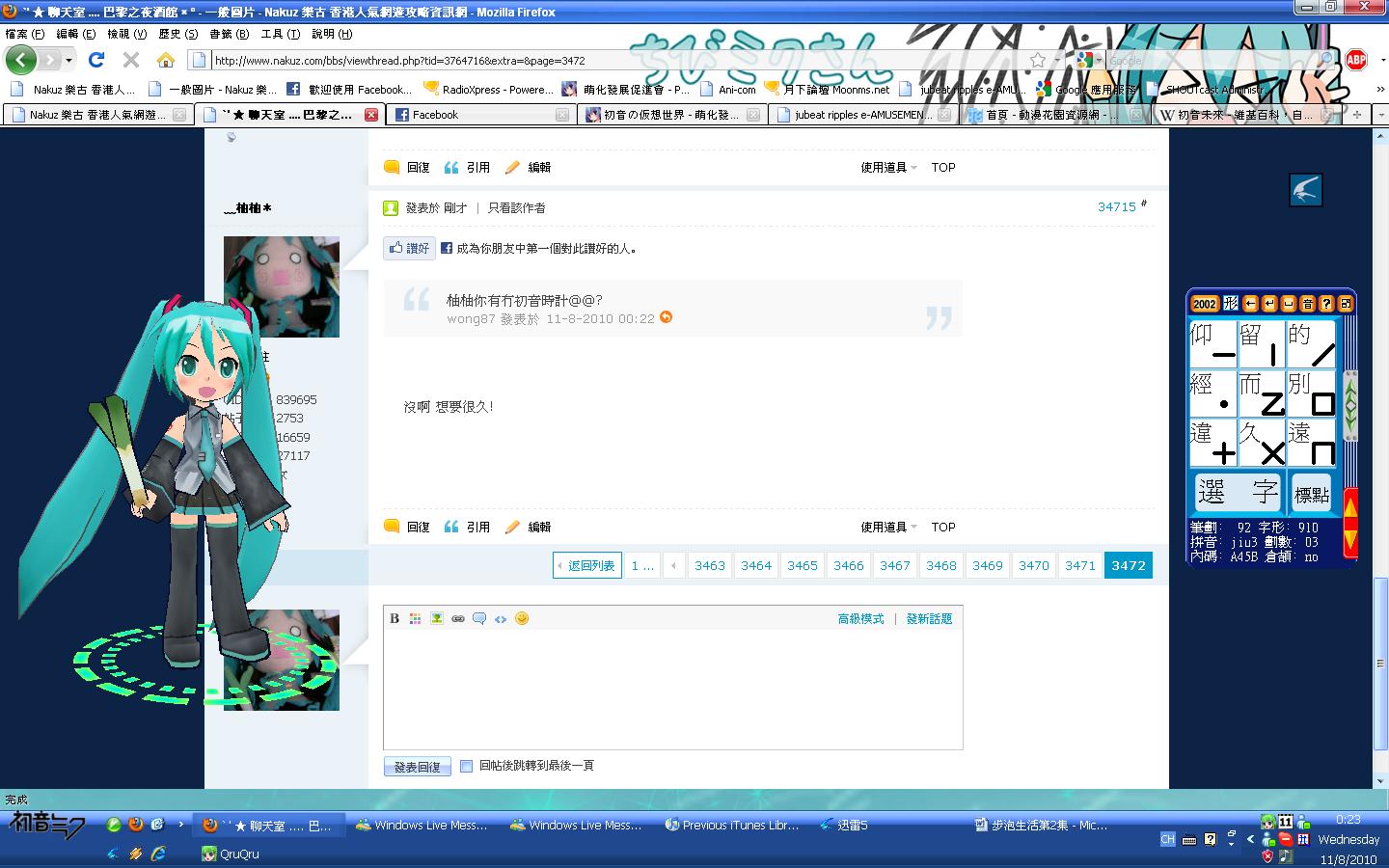Click the orange jump-to-post arrow beside quote date
Screen dimensions: 1389x868
coord(666,317)
